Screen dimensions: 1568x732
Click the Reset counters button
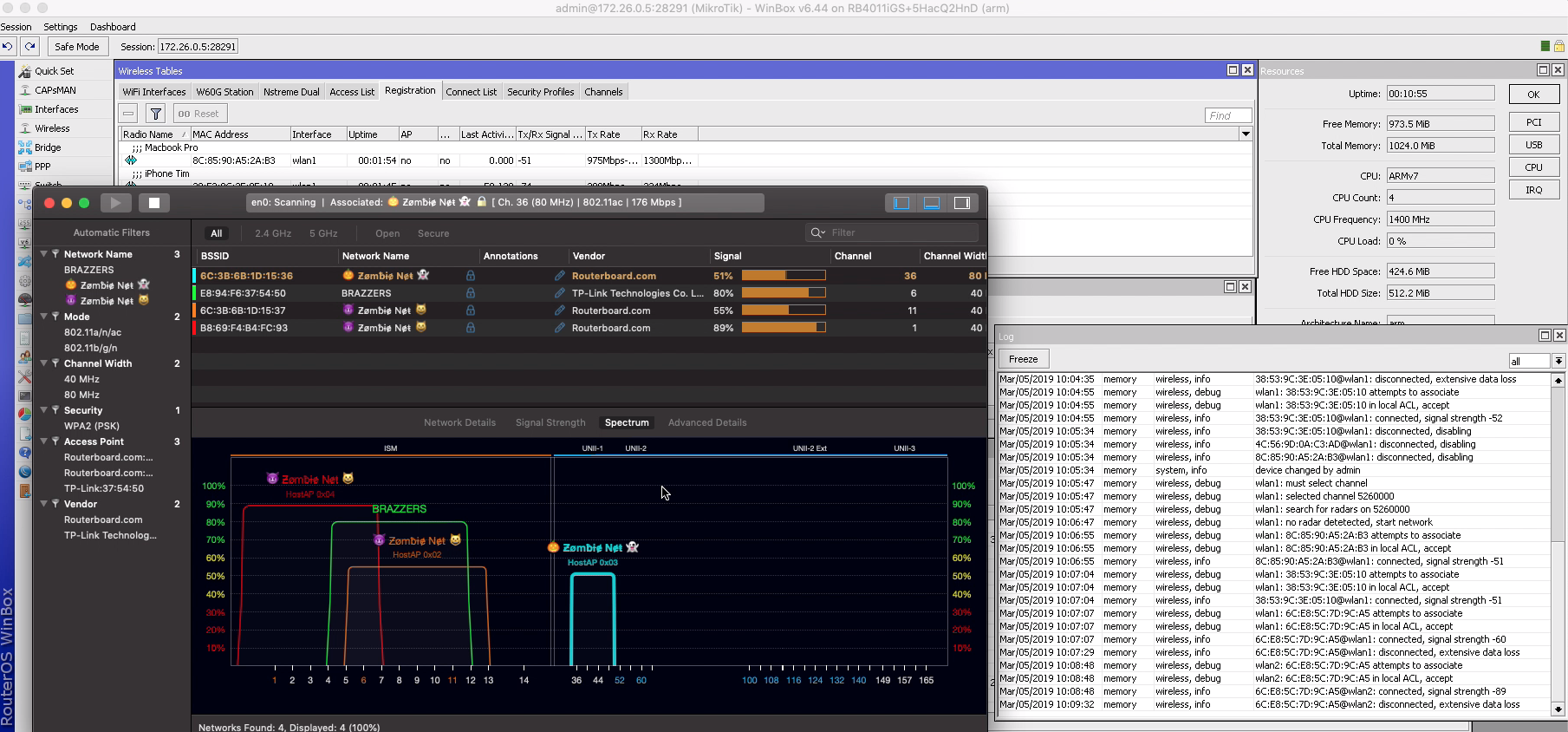(x=199, y=114)
